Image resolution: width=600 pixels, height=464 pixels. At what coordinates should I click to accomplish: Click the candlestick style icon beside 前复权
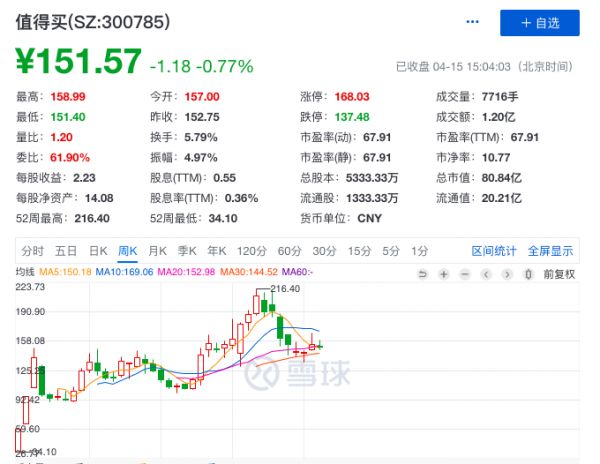tap(525, 274)
